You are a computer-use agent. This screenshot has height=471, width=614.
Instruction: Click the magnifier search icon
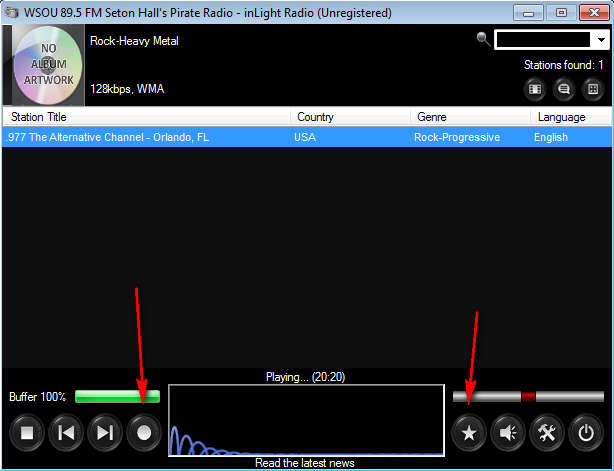click(x=483, y=39)
